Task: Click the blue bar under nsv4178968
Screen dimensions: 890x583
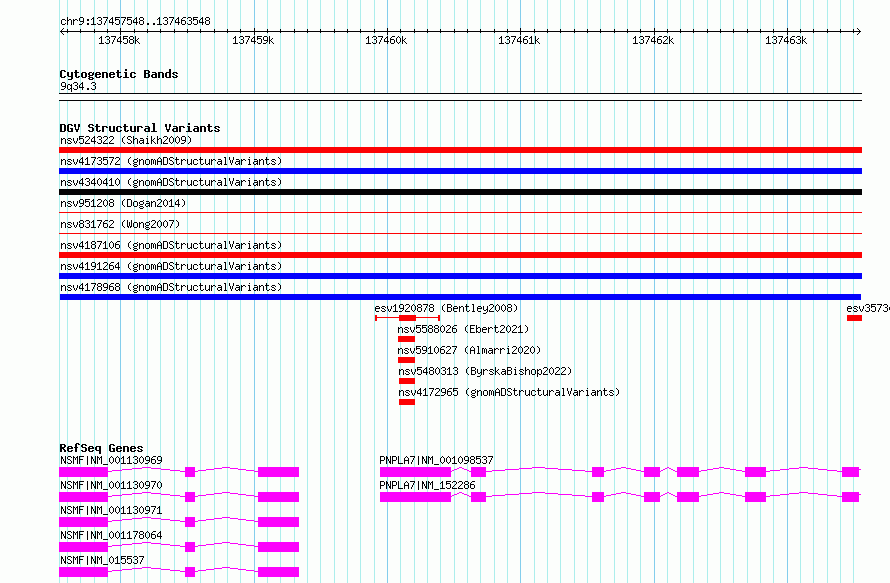Action: pos(460,297)
